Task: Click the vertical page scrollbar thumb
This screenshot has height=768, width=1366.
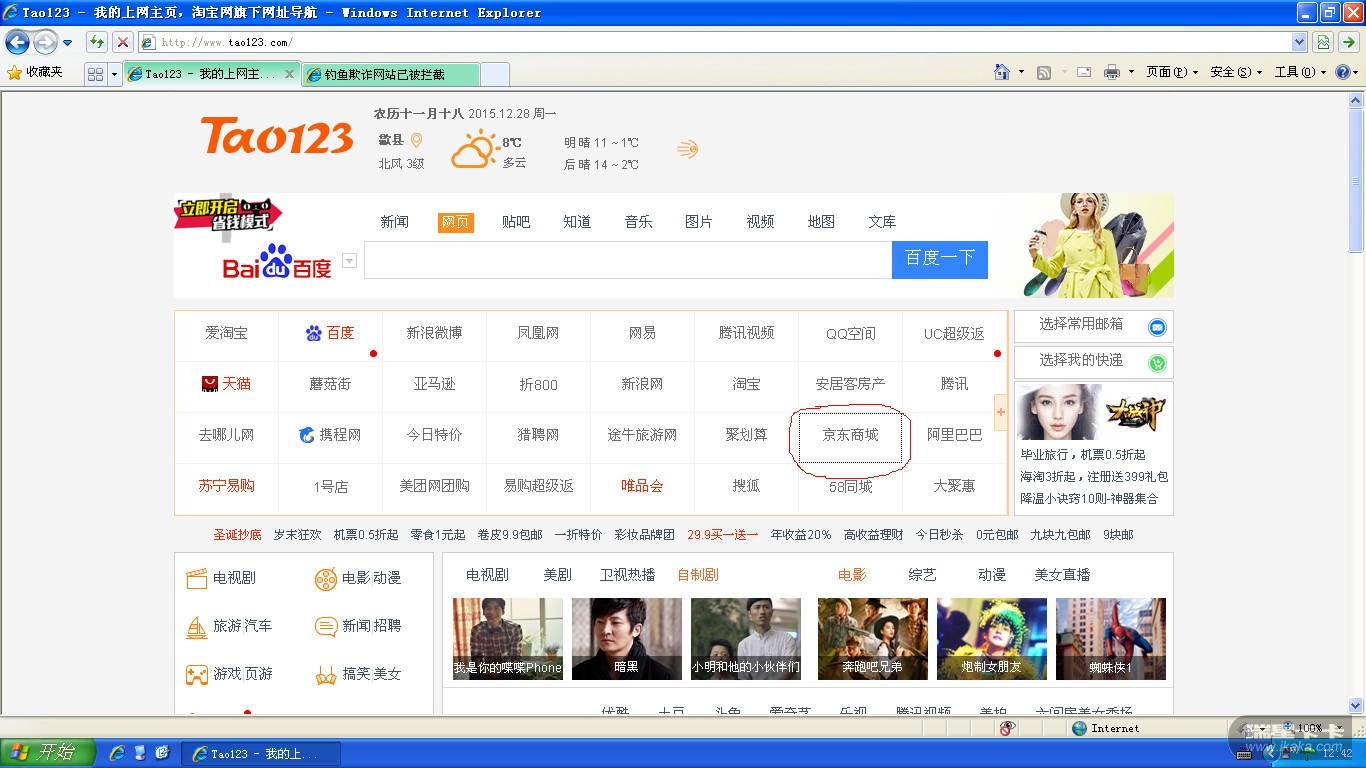Action: (1356, 180)
